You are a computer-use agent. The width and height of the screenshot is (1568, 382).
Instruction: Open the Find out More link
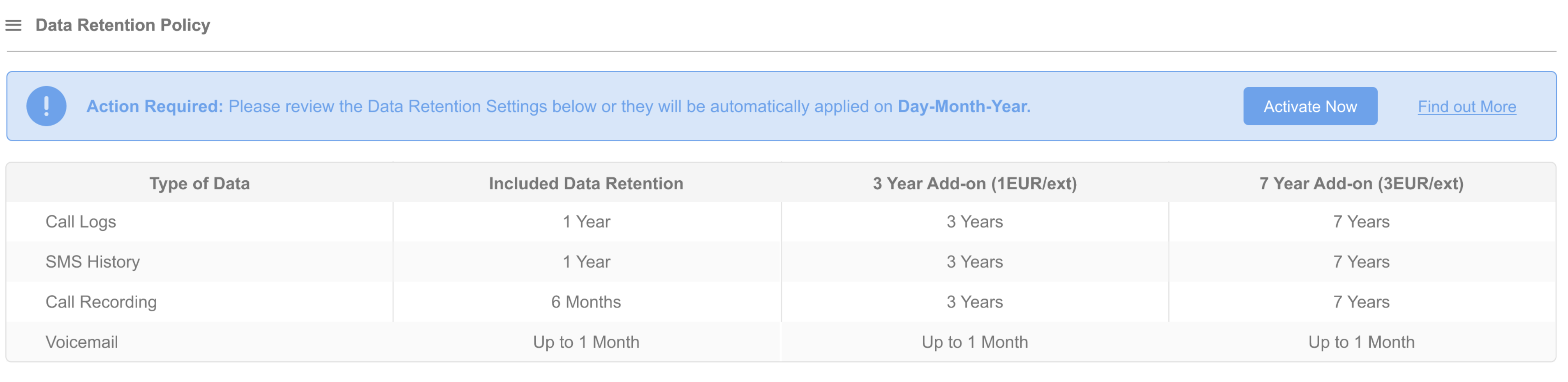[1466, 107]
